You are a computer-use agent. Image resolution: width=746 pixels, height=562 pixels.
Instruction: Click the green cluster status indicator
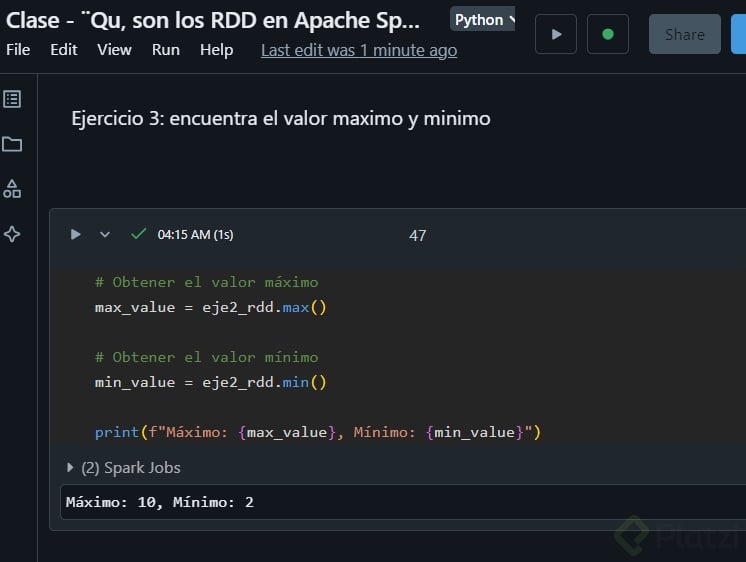607,34
